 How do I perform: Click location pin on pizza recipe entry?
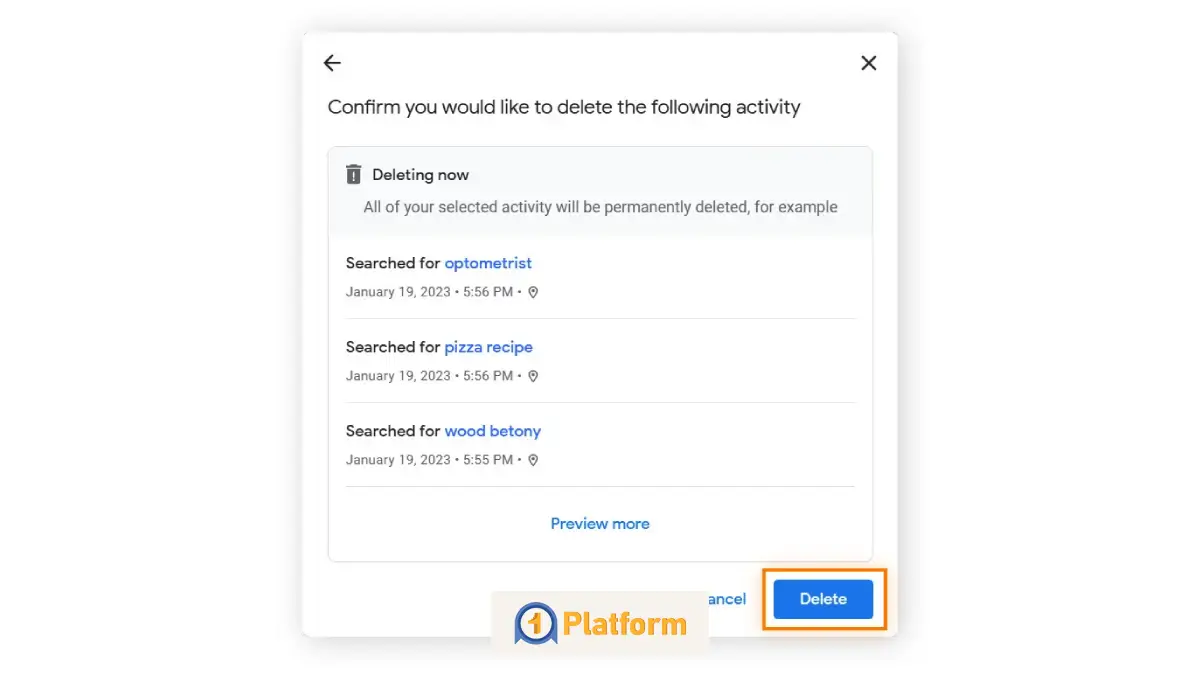pos(533,376)
